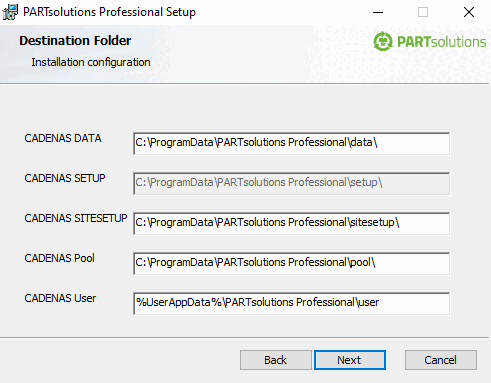Close the setup window
The height and width of the screenshot is (383, 491).
pyautogui.click(x=469, y=12)
